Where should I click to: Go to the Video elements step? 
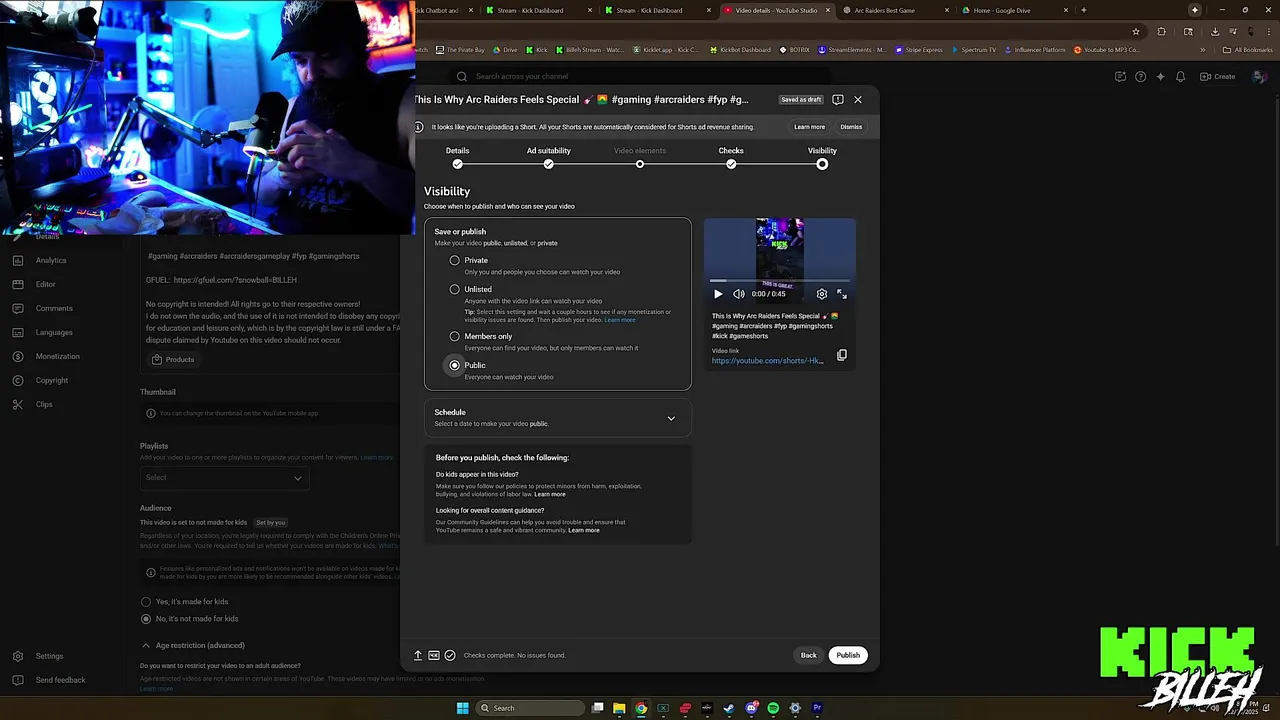(640, 156)
